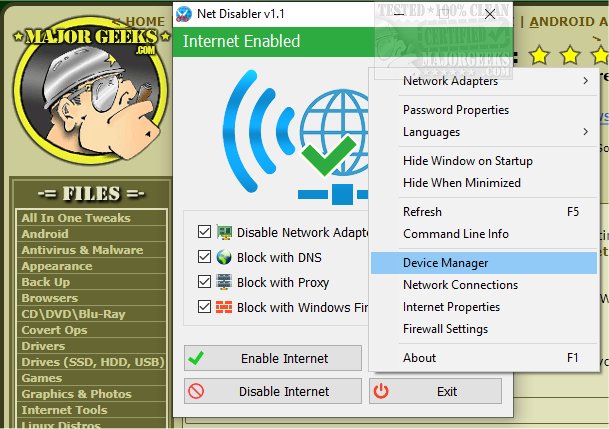
Task: Open Network Connections entry
Action: point(484,285)
